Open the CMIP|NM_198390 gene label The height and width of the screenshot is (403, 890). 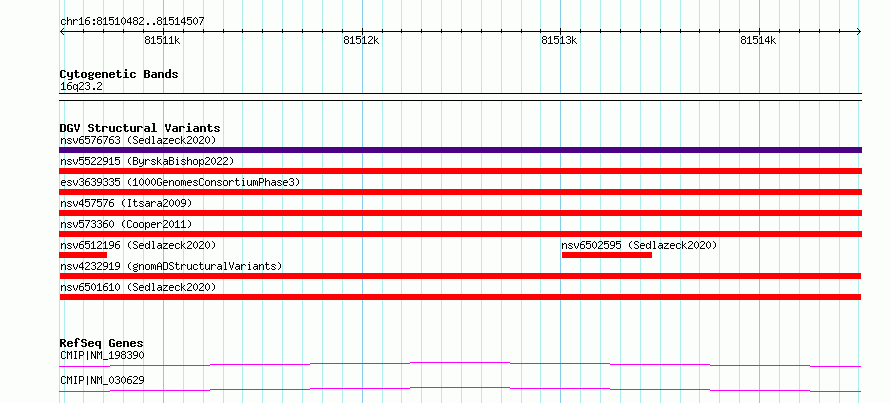click(102, 356)
